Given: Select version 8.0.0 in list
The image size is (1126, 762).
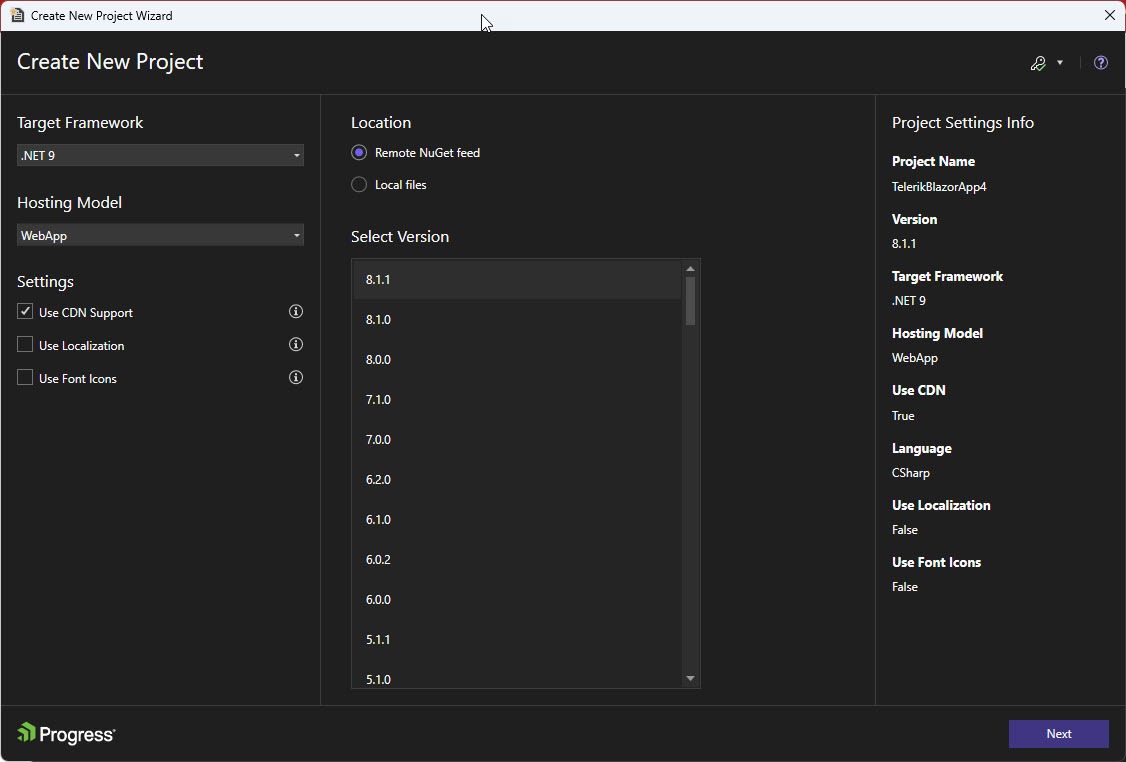Looking at the screenshot, I should click(x=517, y=360).
